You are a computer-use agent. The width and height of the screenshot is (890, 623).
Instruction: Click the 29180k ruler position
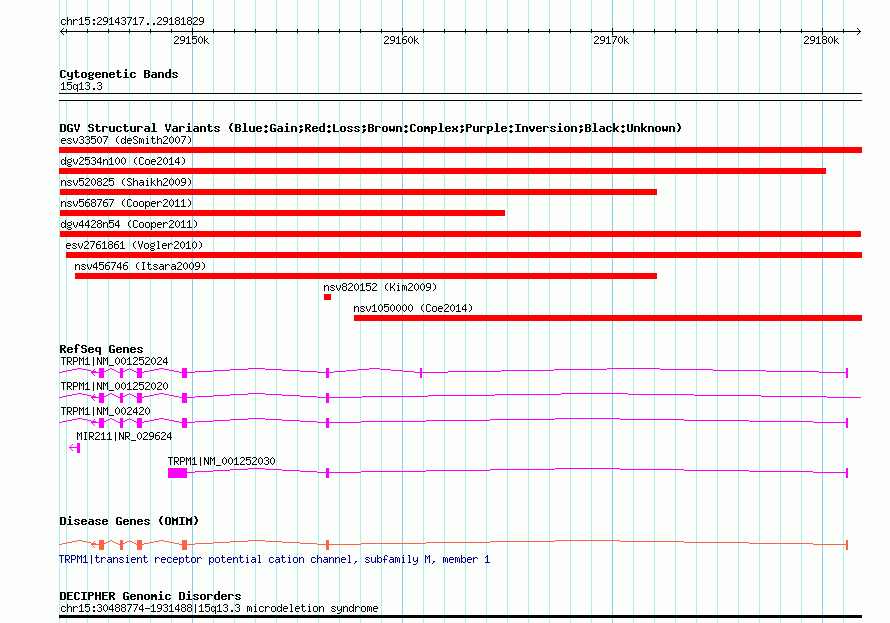point(821,40)
